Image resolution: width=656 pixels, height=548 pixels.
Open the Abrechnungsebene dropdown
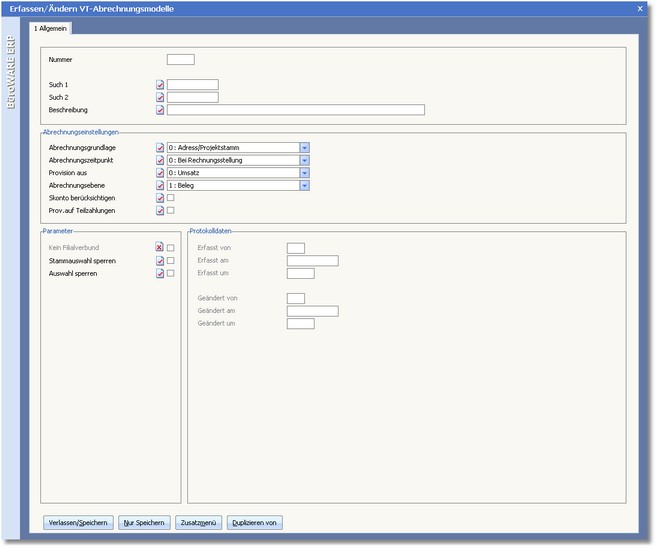coord(305,185)
